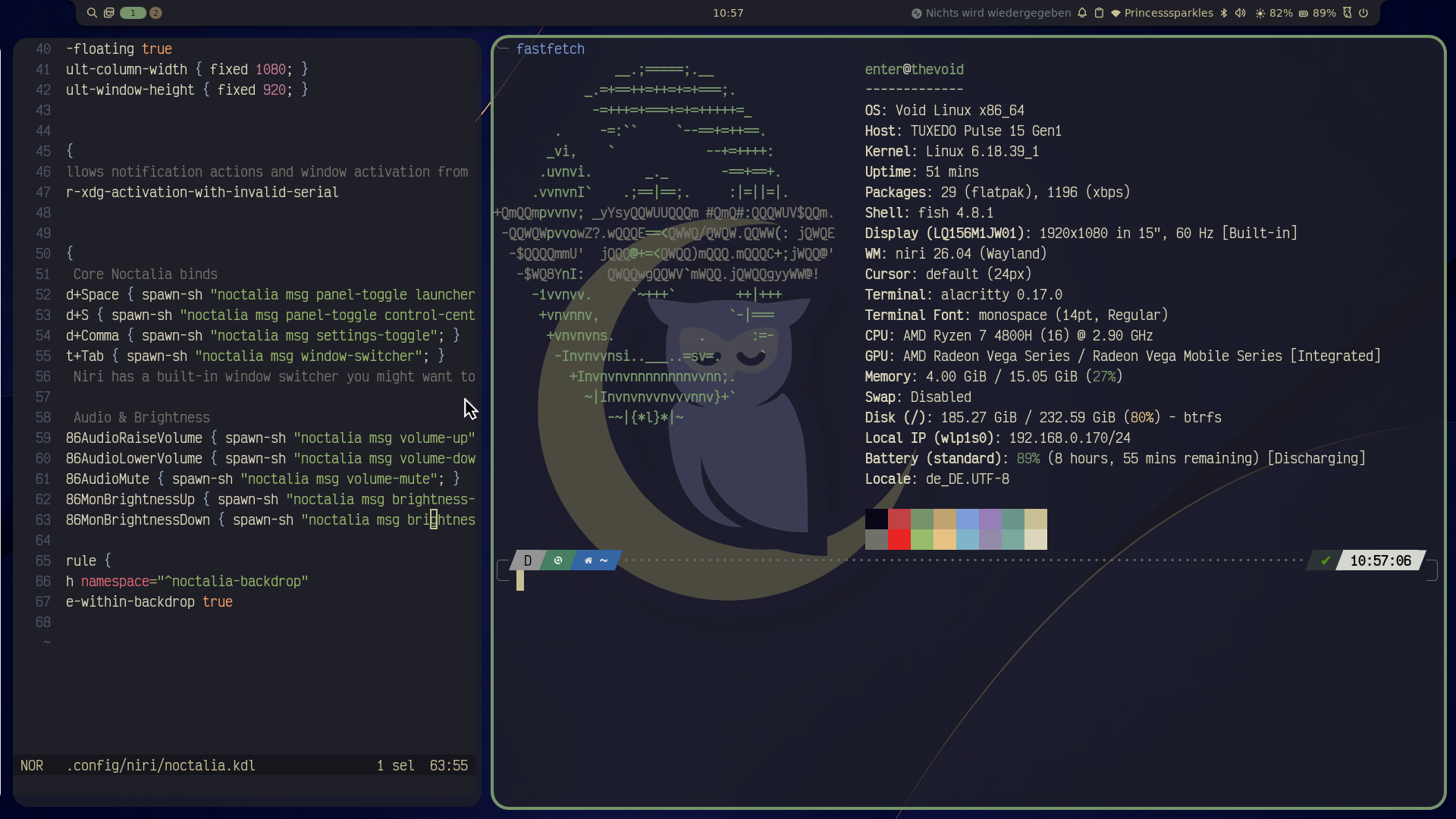Open the power session menu icon
Image resolution: width=1456 pixels, height=819 pixels.
[x=1363, y=13]
